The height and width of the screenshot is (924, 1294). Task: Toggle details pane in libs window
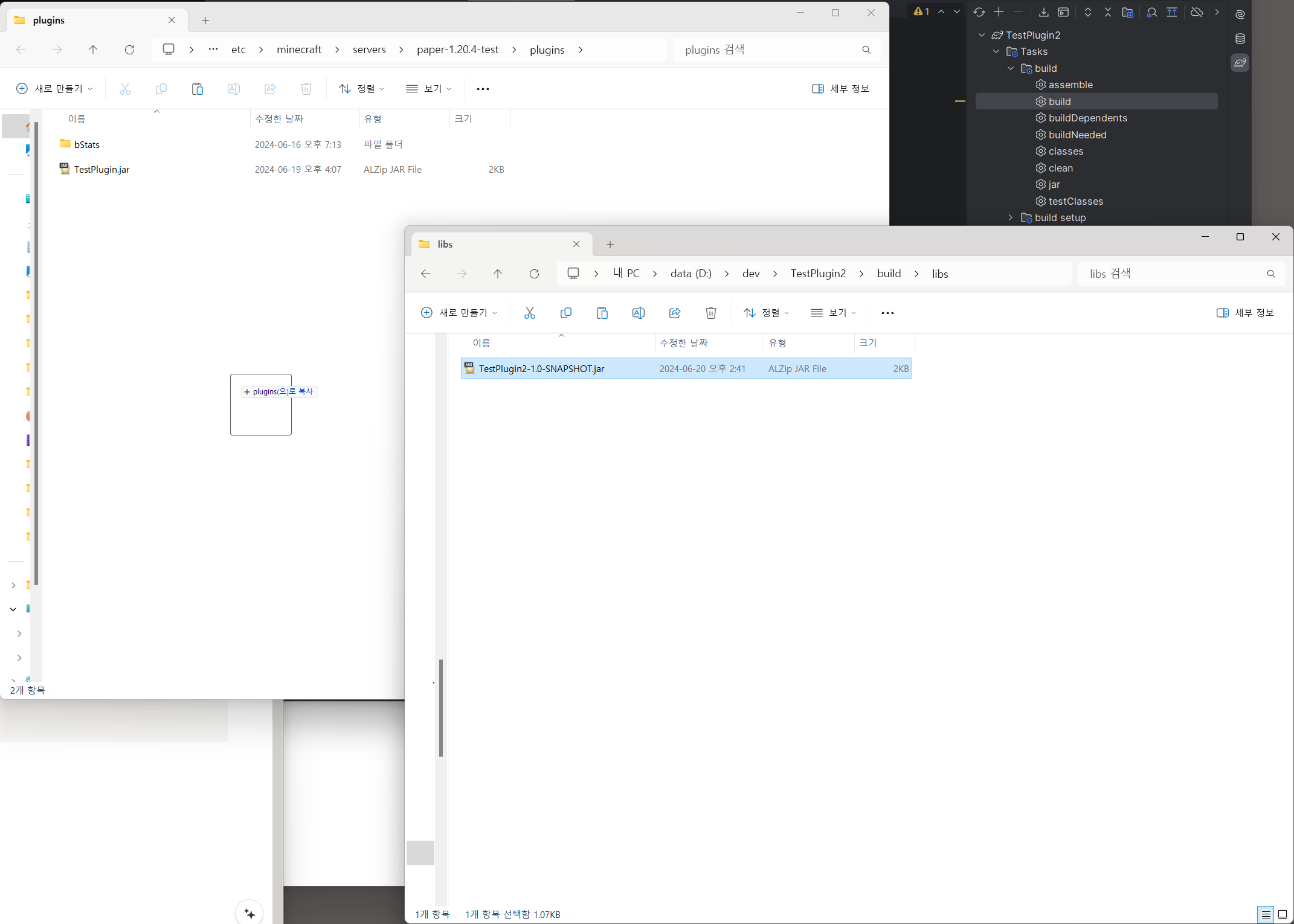click(x=1245, y=313)
